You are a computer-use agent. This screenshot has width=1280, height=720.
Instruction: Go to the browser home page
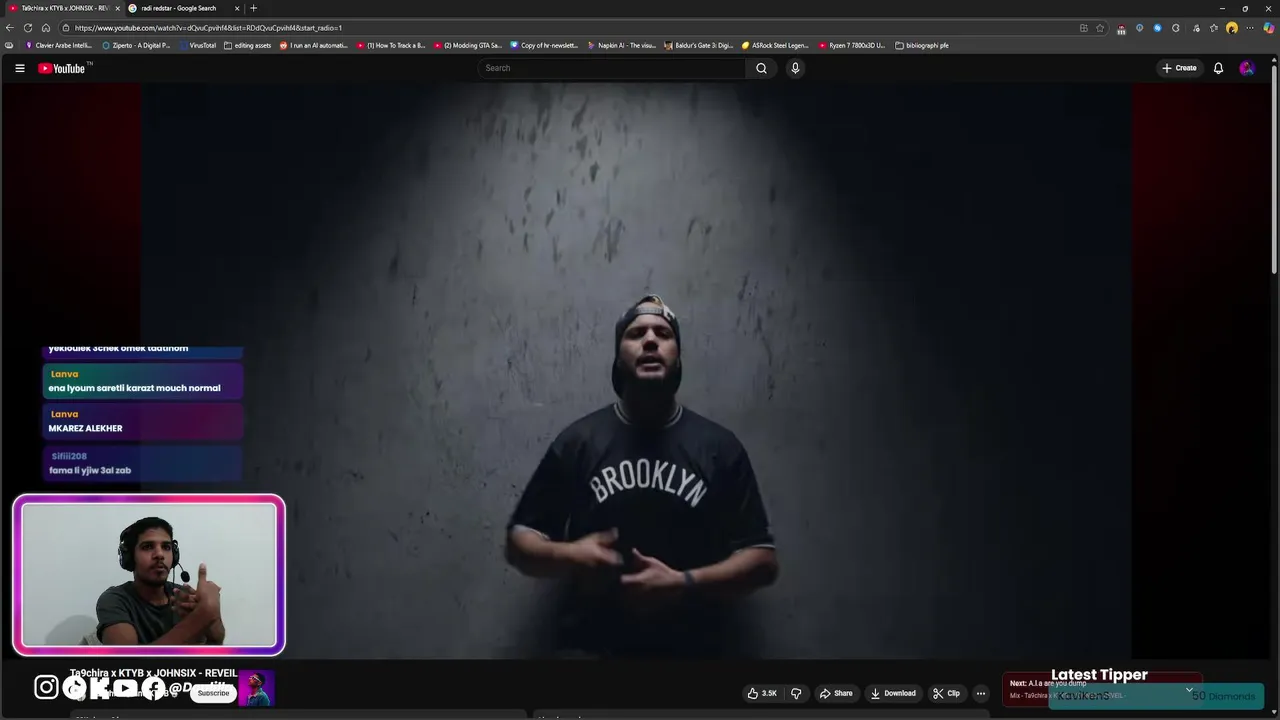[46, 28]
